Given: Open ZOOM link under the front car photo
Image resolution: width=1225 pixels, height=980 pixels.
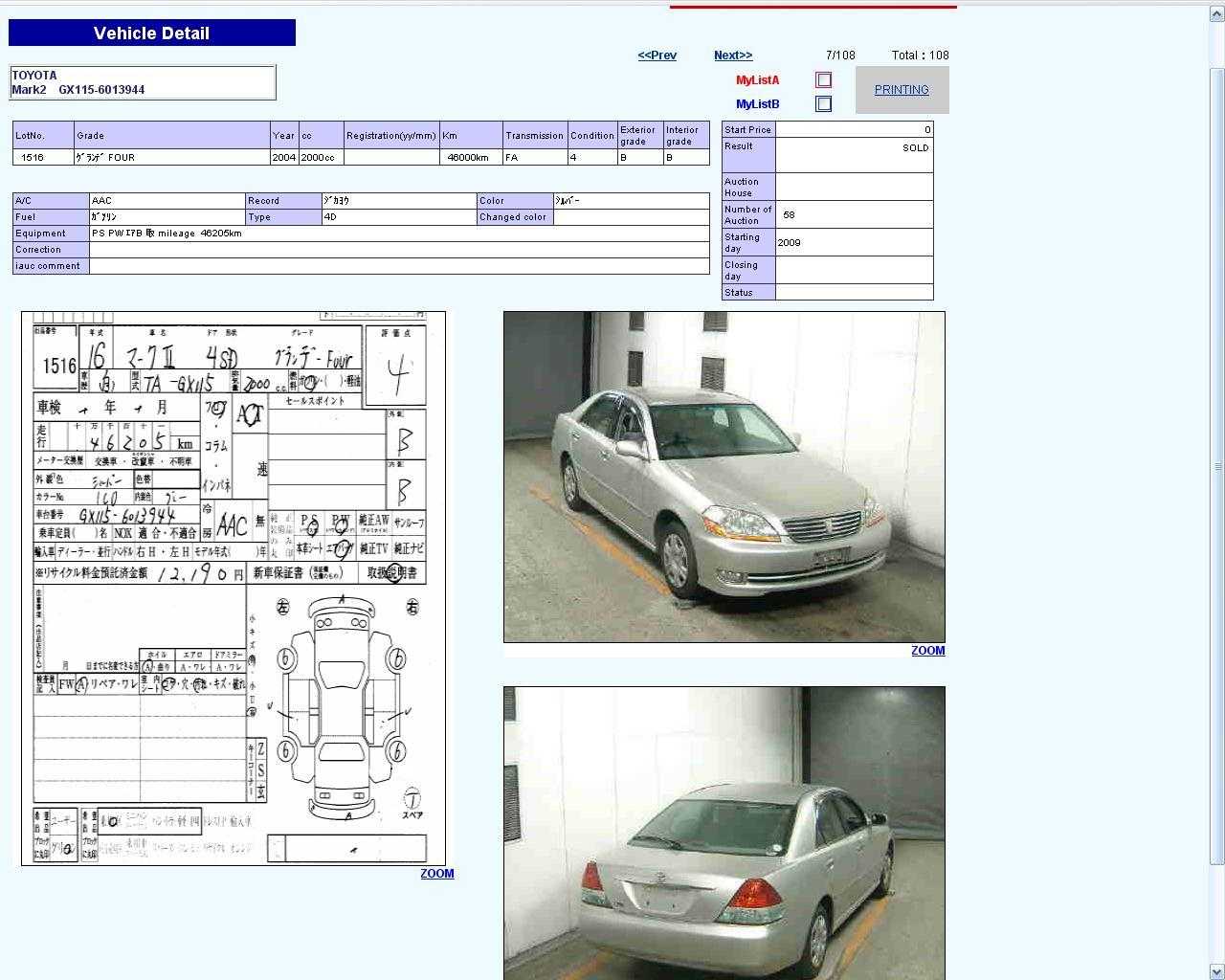Looking at the screenshot, I should click(927, 651).
